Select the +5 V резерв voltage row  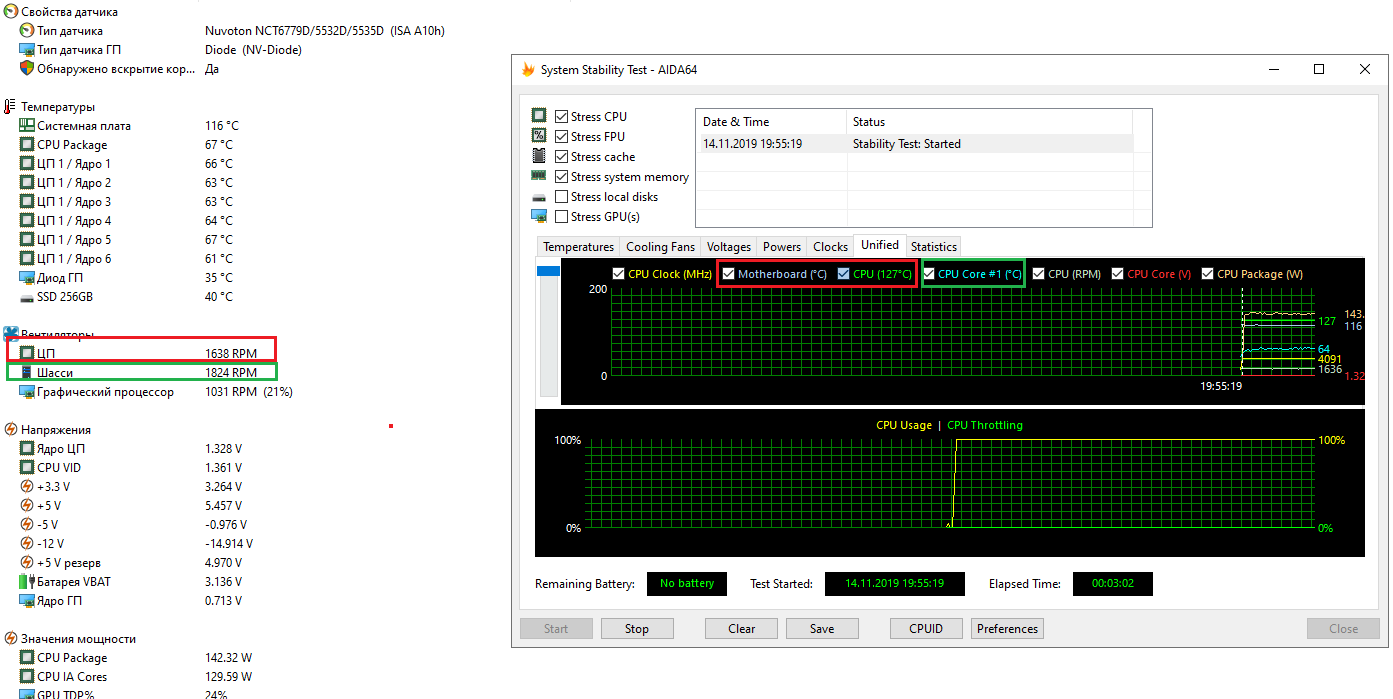130,563
